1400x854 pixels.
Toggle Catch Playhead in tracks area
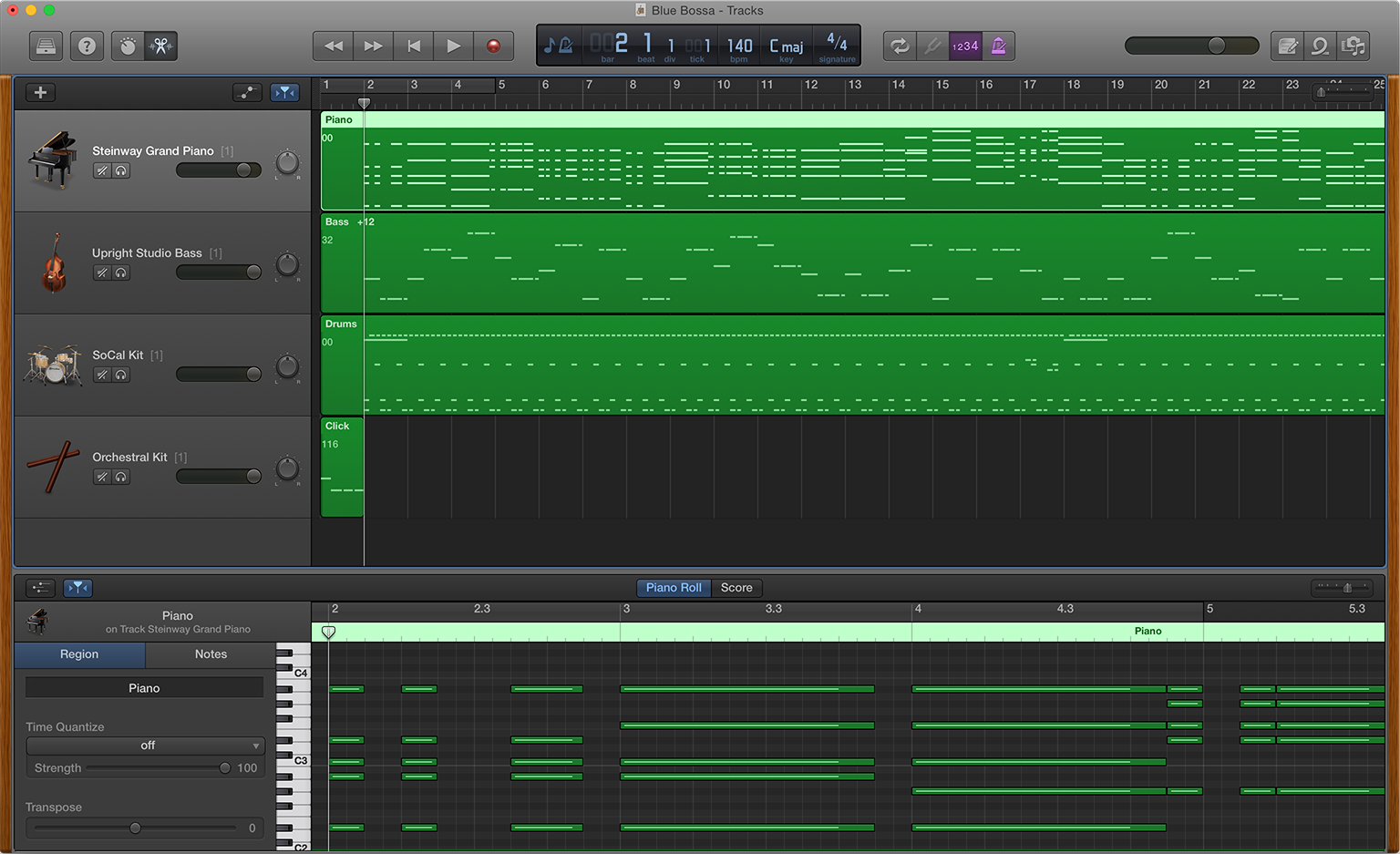[x=285, y=92]
